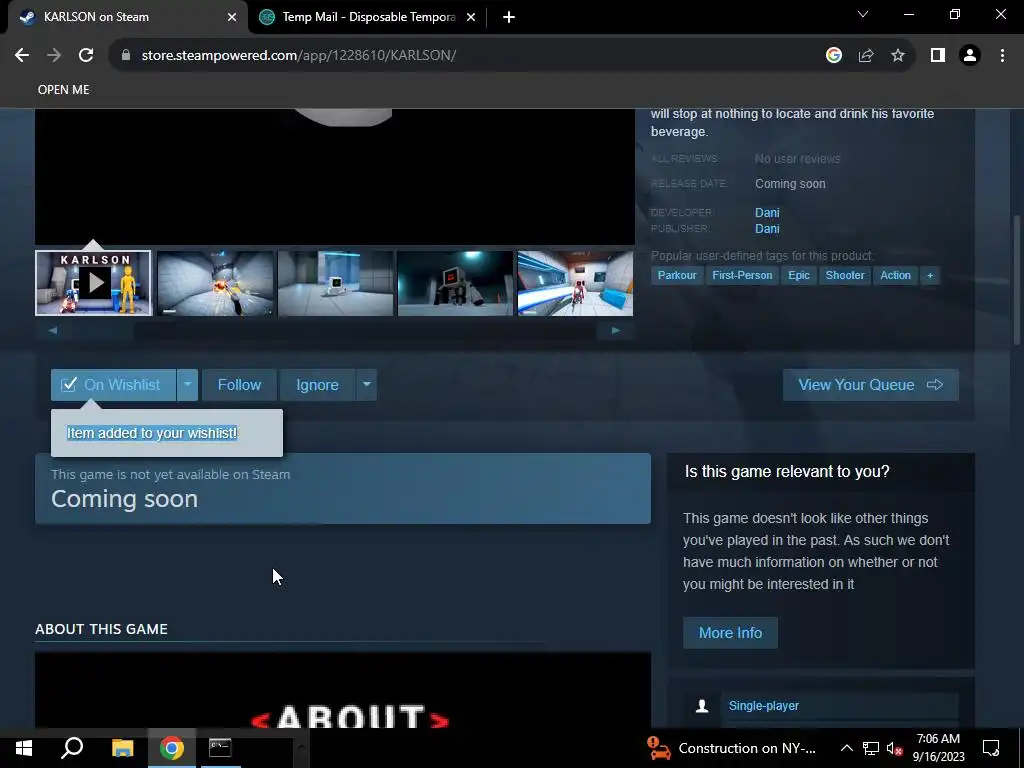View site information padlock icon
Screen dimensions: 1024x768
(126, 56)
